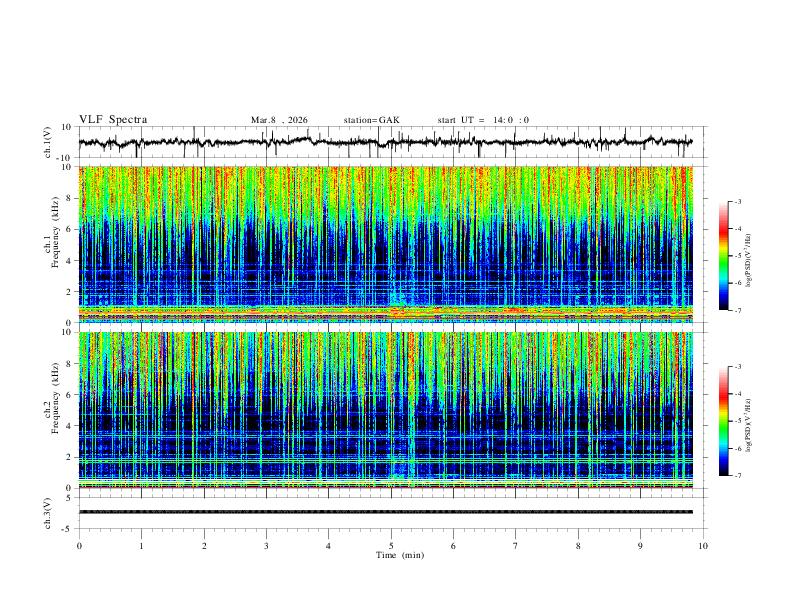Select time axis tick label 4
792x612 pixels.
pyautogui.click(x=328, y=546)
